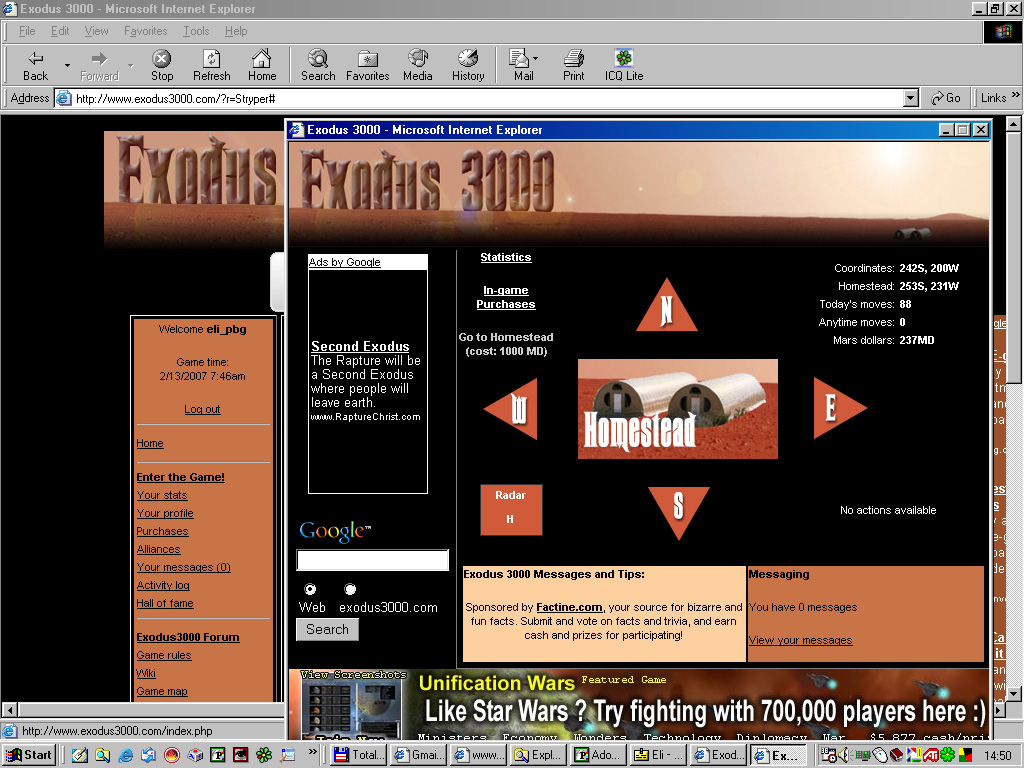This screenshot has height=768, width=1024.
Task: Open In-game Purchases link
Action: click(x=505, y=297)
